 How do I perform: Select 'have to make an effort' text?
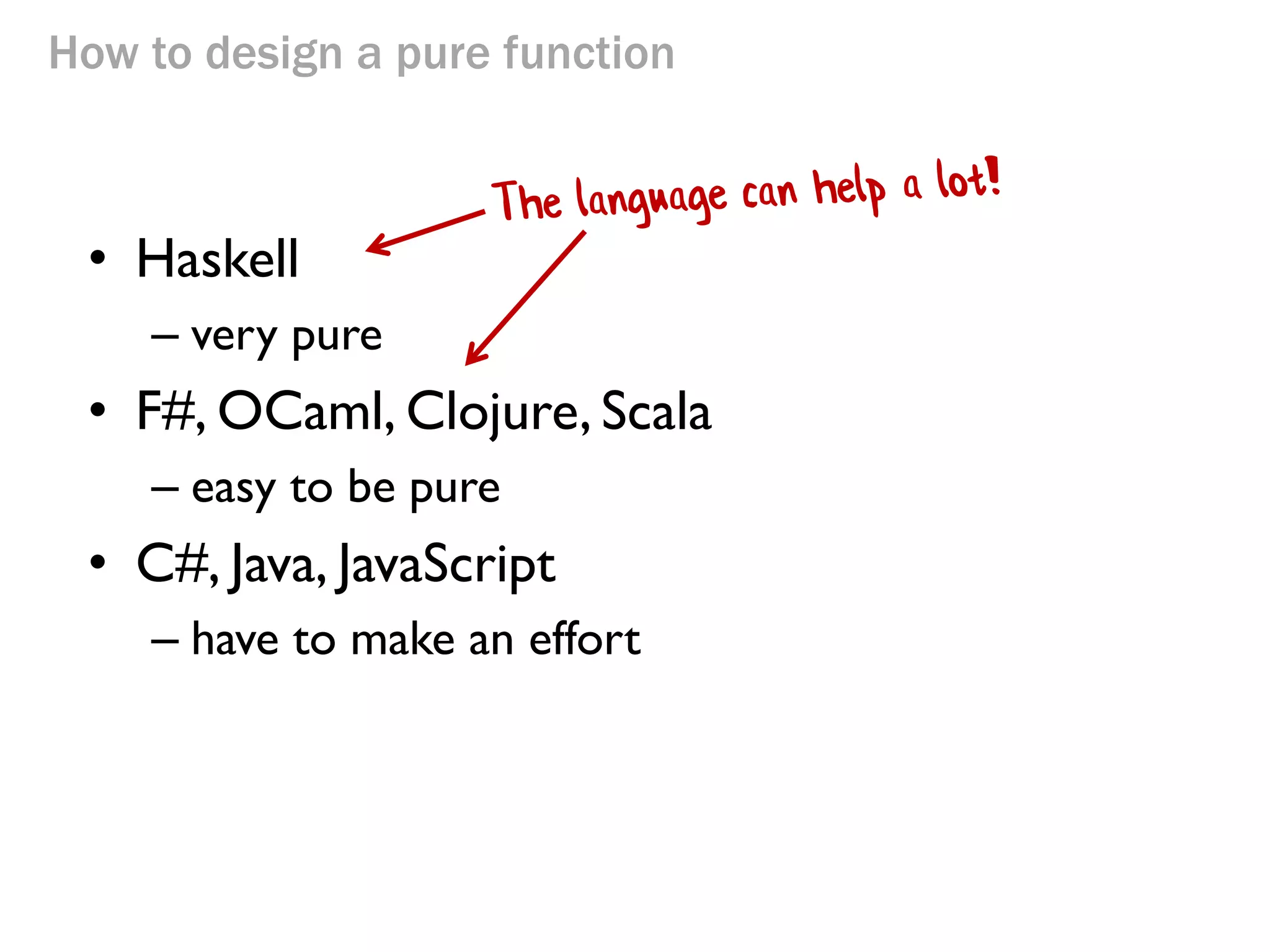pyautogui.click(x=415, y=640)
